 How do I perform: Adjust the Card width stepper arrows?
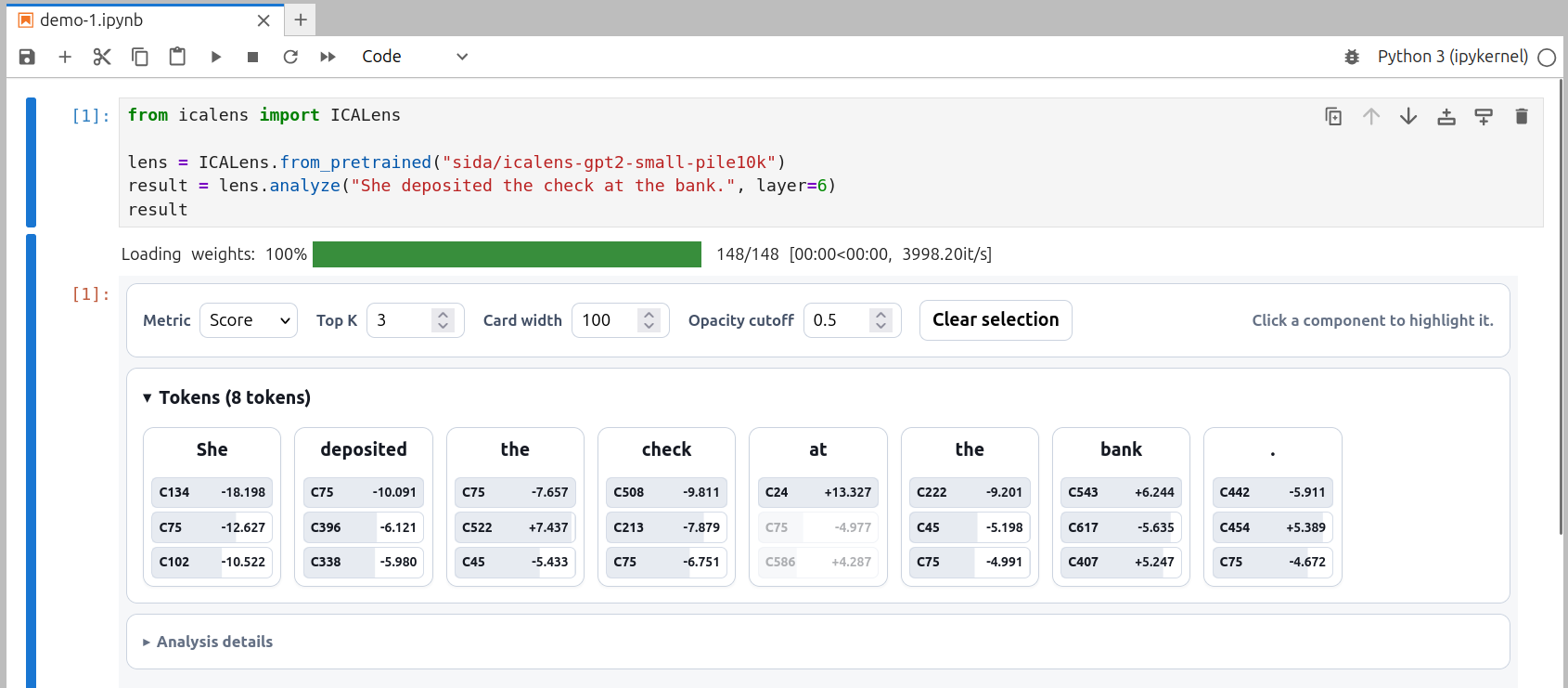pos(649,320)
